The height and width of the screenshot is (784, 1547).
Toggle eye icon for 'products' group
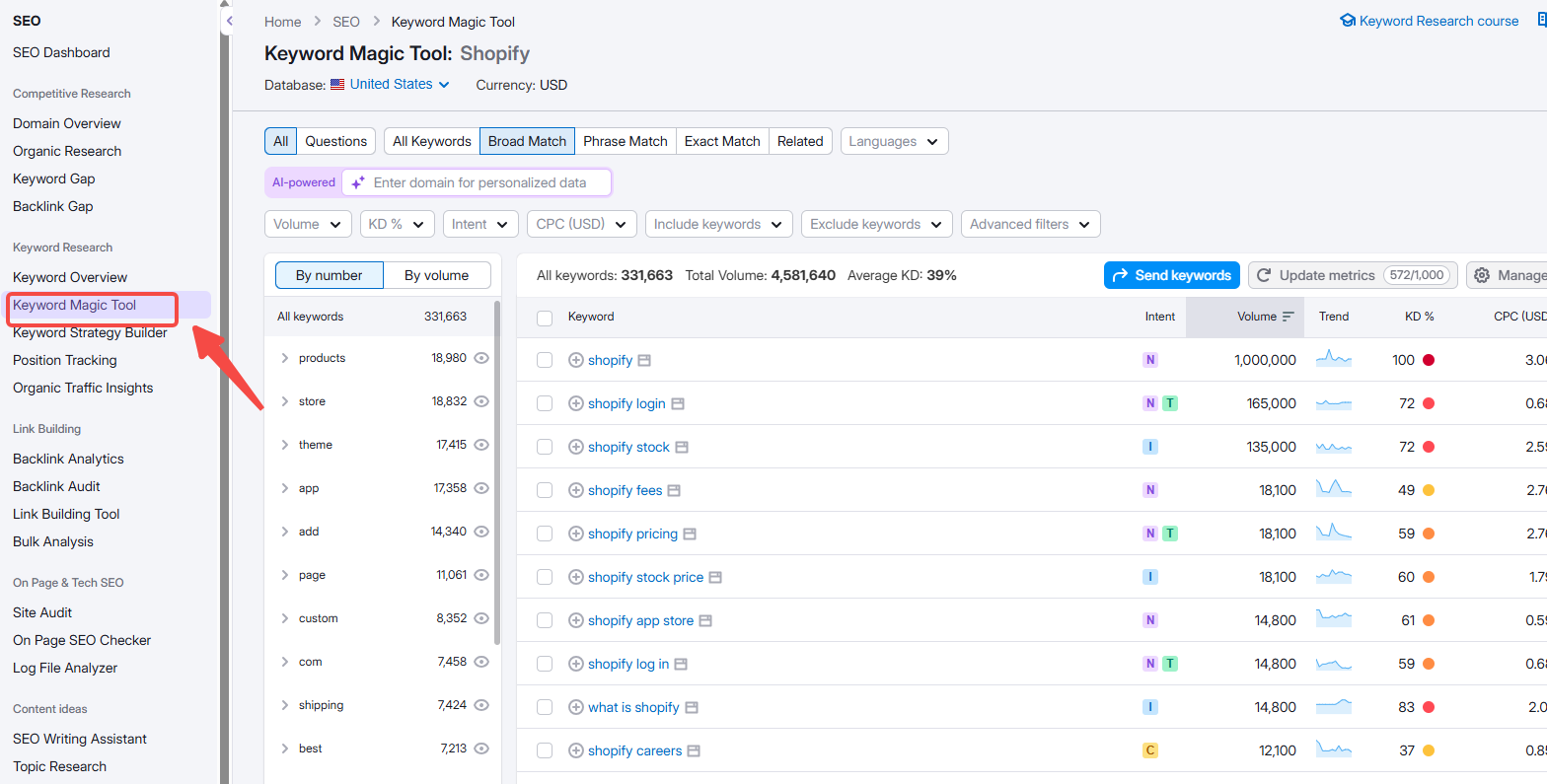click(481, 358)
